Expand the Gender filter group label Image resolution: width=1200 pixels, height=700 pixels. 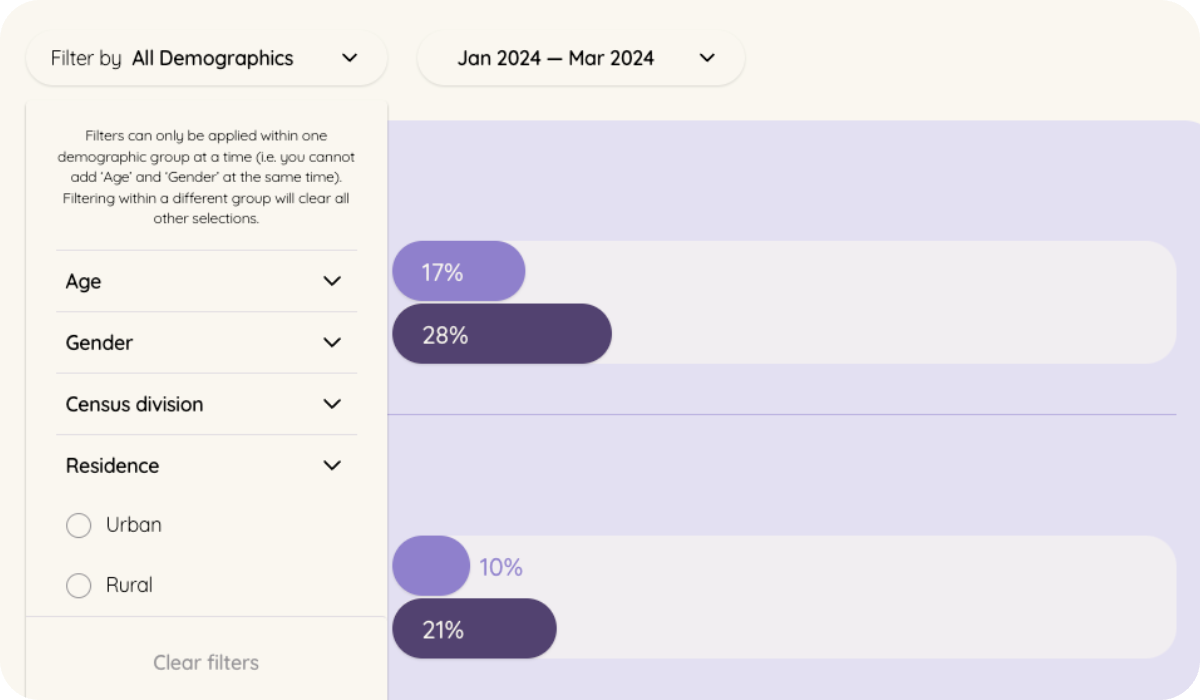[99, 343]
